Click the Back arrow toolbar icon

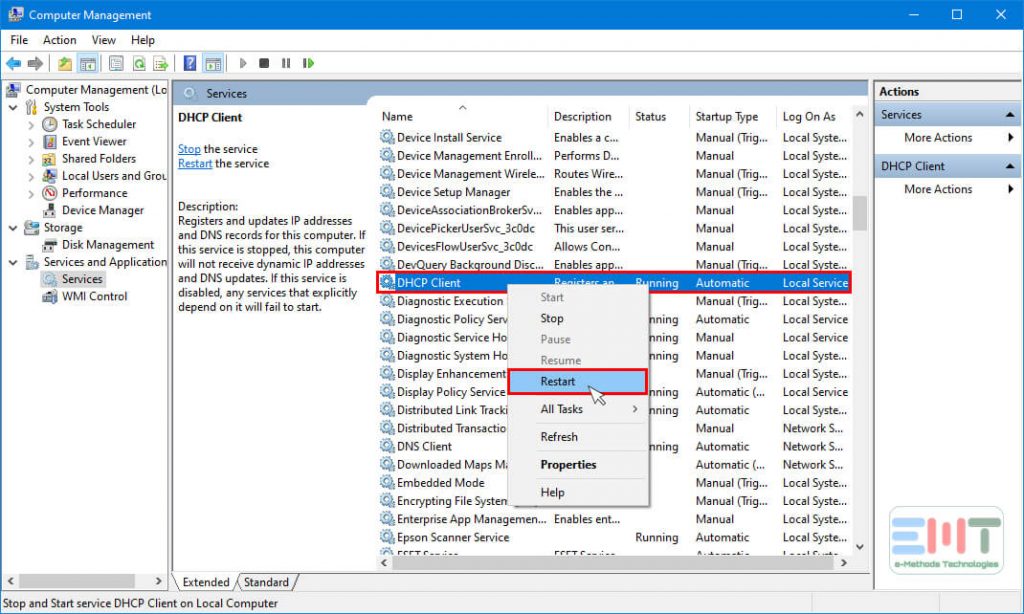pyautogui.click(x=13, y=63)
